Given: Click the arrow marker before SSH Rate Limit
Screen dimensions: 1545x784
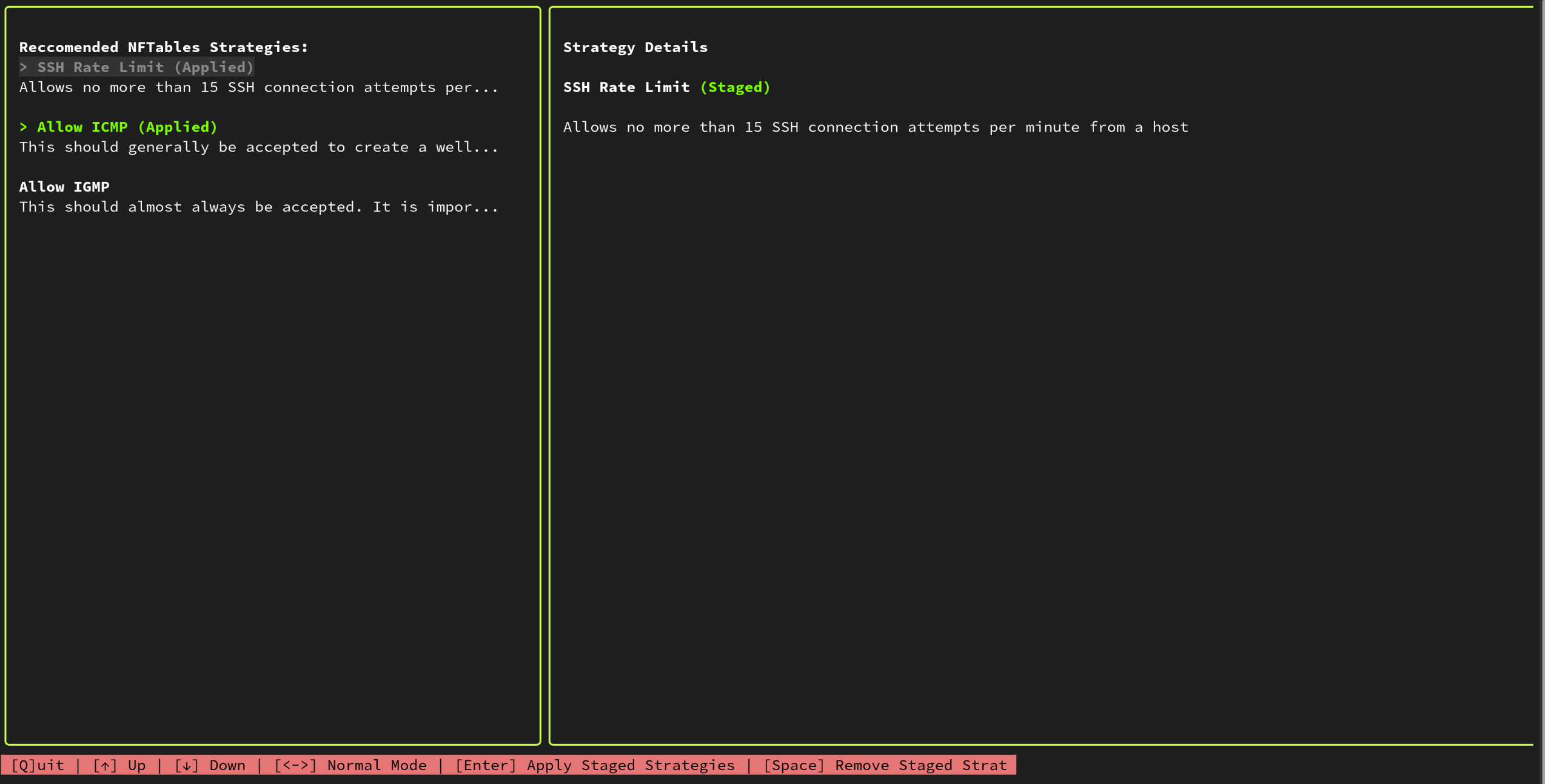Looking at the screenshot, I should click(x=24, y=67).
